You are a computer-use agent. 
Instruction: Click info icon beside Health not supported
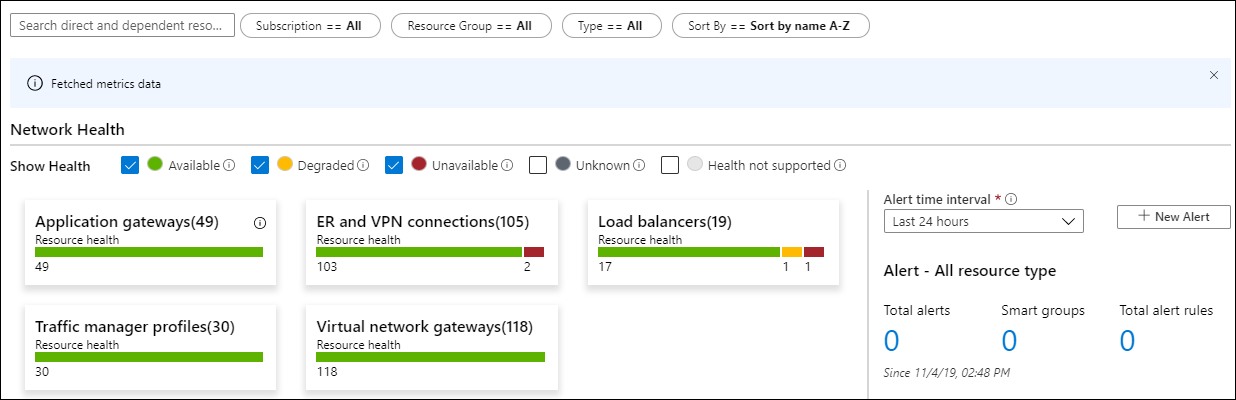click(841, 166)
